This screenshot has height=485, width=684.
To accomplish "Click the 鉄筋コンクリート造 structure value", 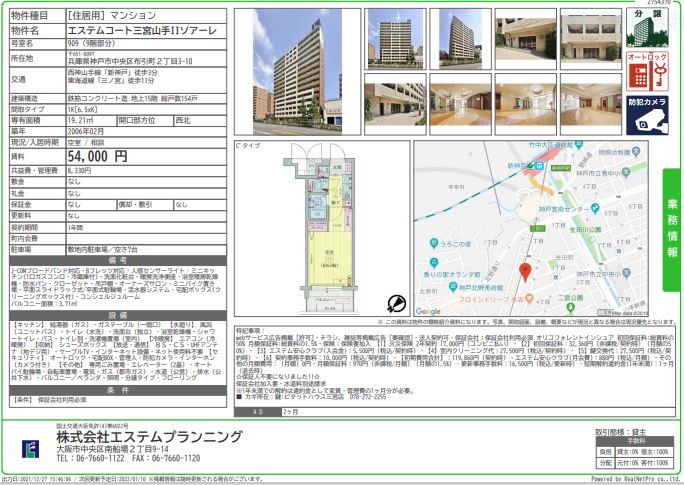I will pyautogui.click(x=99, y=99).
